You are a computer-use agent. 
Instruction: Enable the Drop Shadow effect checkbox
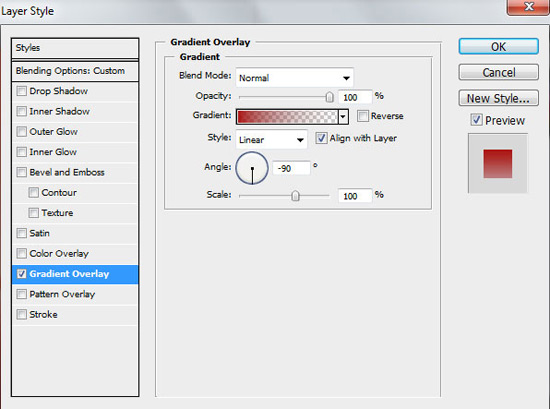pyautogui.click(x=22, y=91)
